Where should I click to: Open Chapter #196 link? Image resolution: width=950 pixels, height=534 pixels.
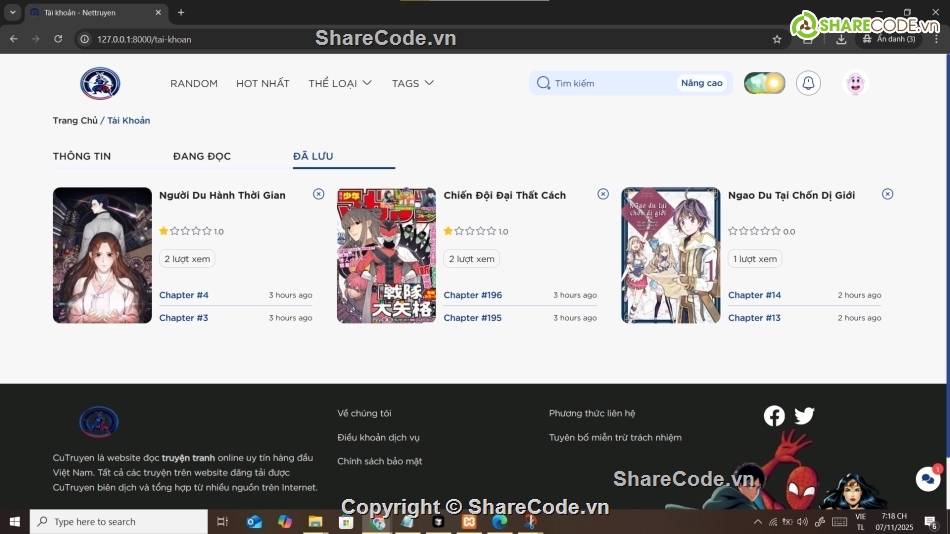coord(472,295)
